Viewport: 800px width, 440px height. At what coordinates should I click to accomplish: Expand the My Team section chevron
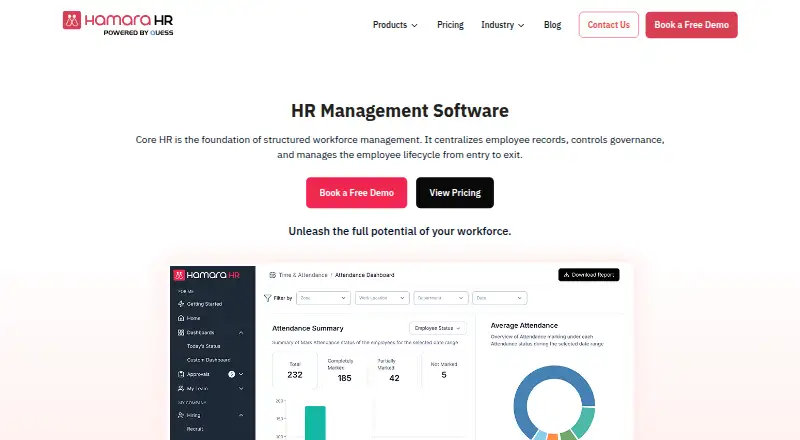pos(241,388)
